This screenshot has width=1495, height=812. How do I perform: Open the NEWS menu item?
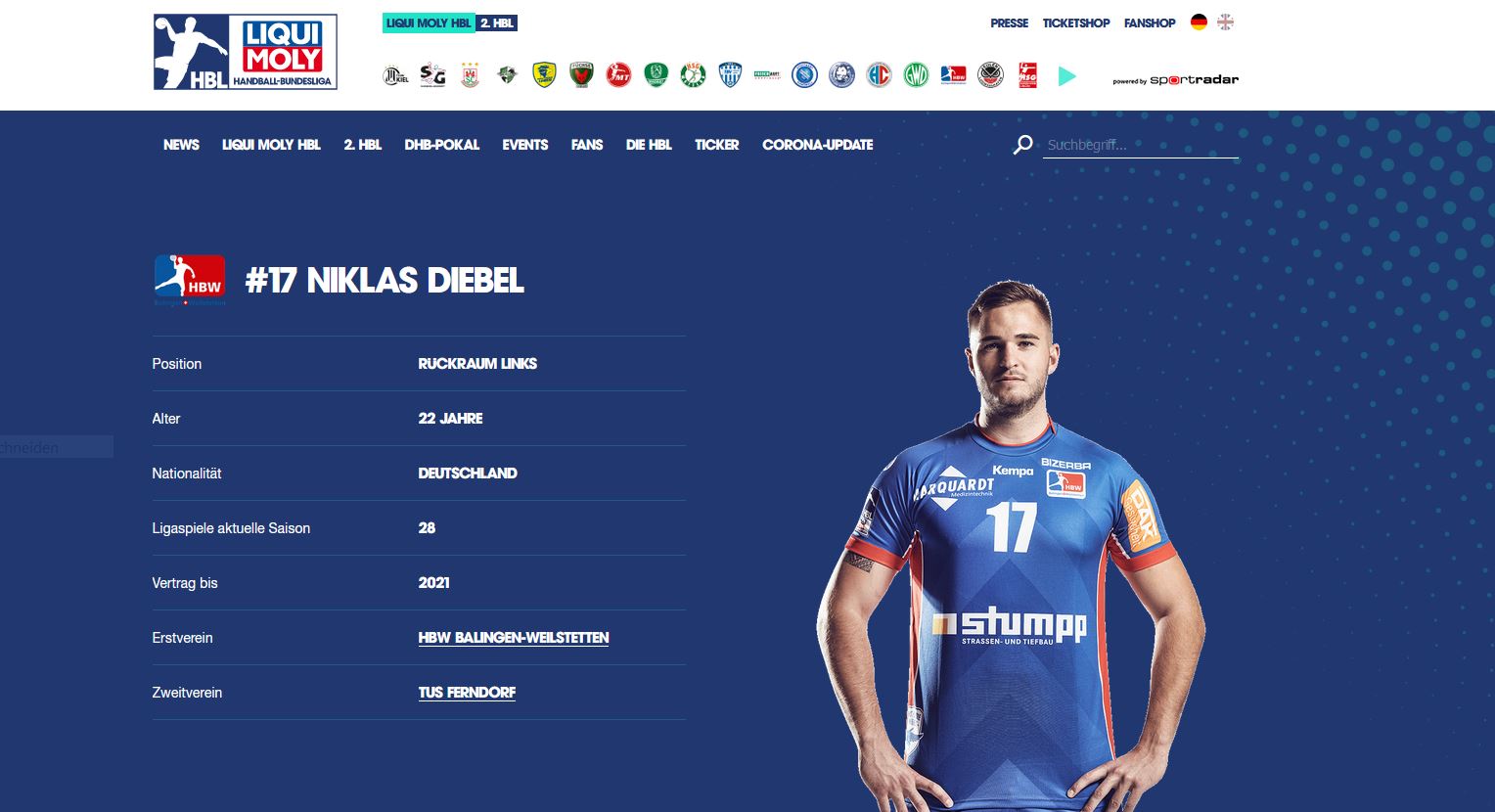click(x=181, y=145)
